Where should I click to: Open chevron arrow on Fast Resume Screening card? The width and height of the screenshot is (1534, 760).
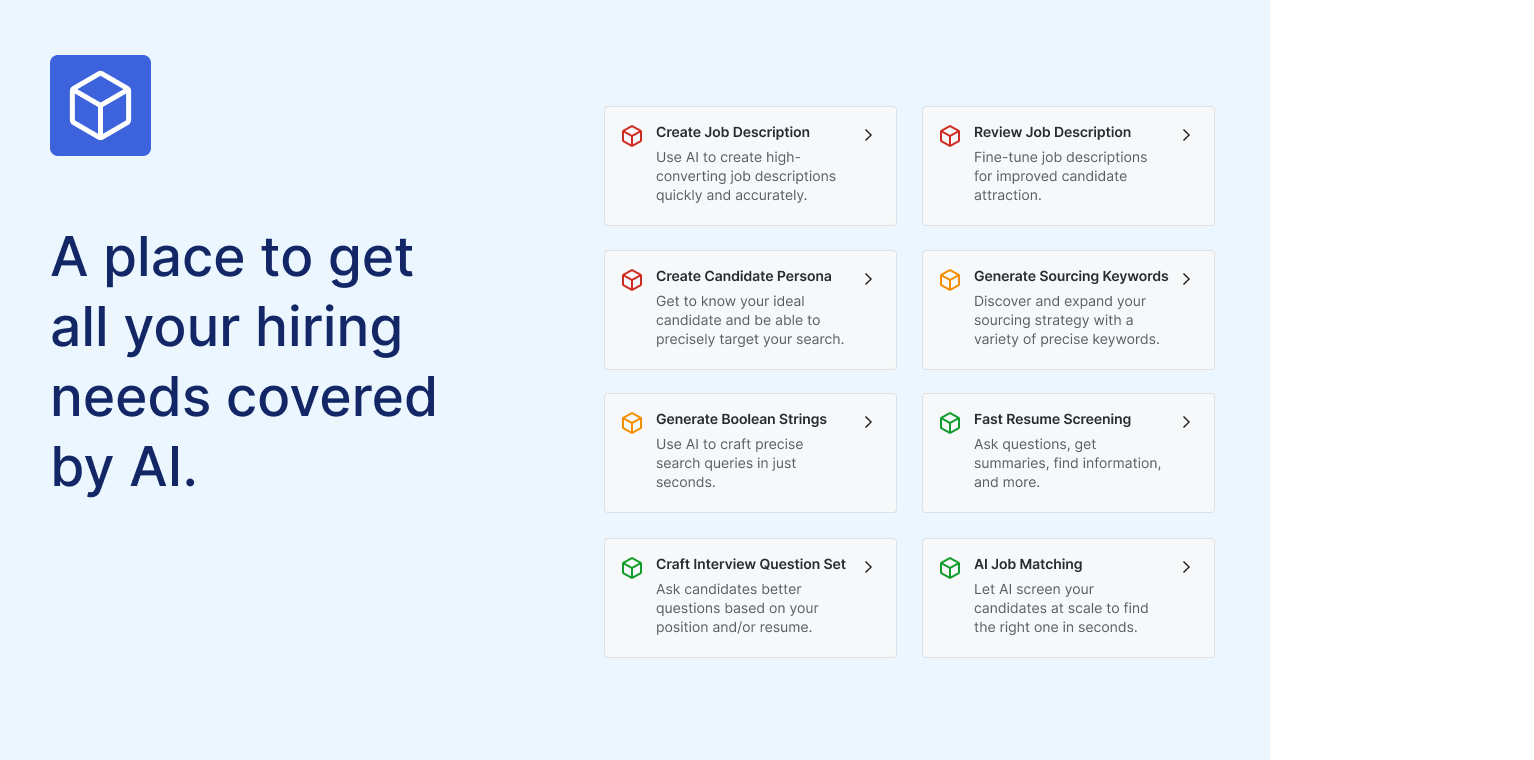[x=1186, y=422]
